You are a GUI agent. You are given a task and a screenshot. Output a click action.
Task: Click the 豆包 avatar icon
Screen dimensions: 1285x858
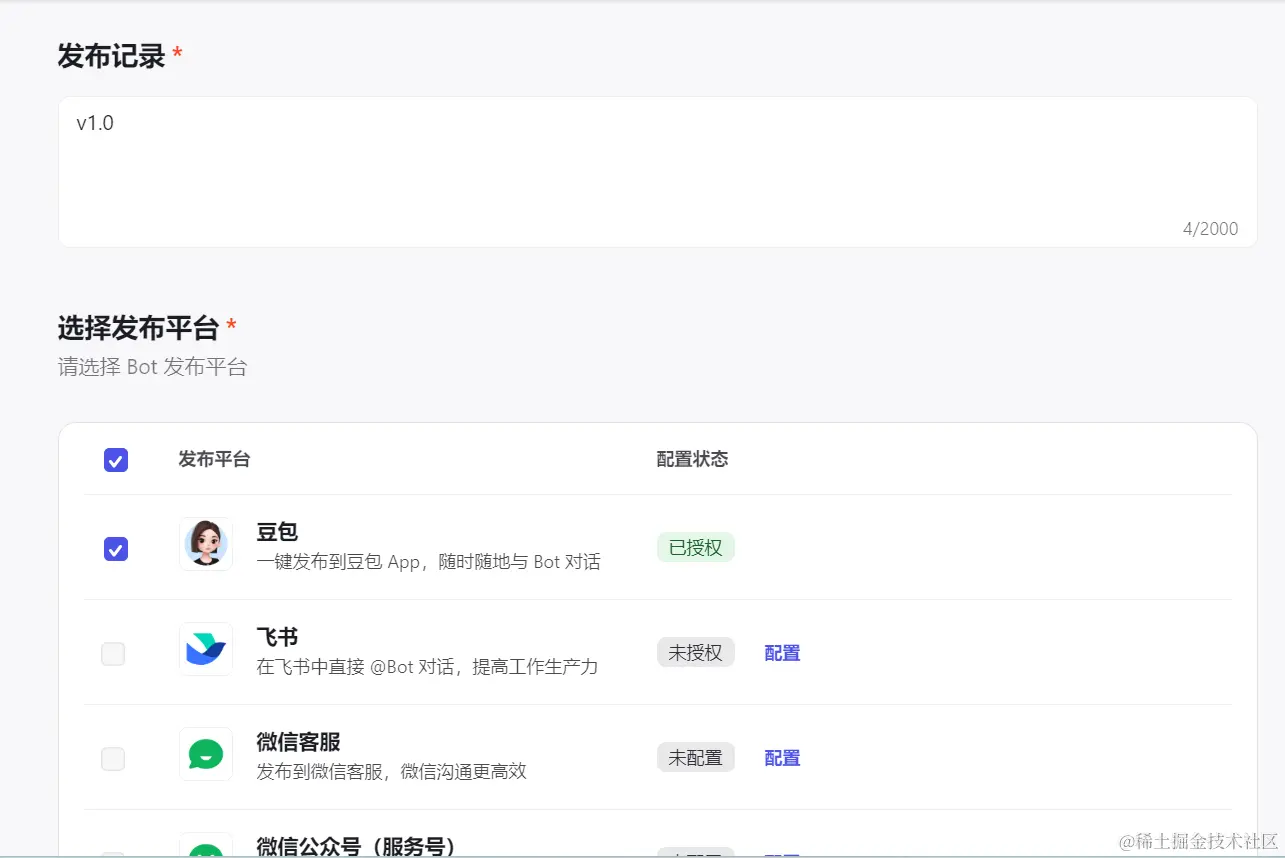pos(206,544)
